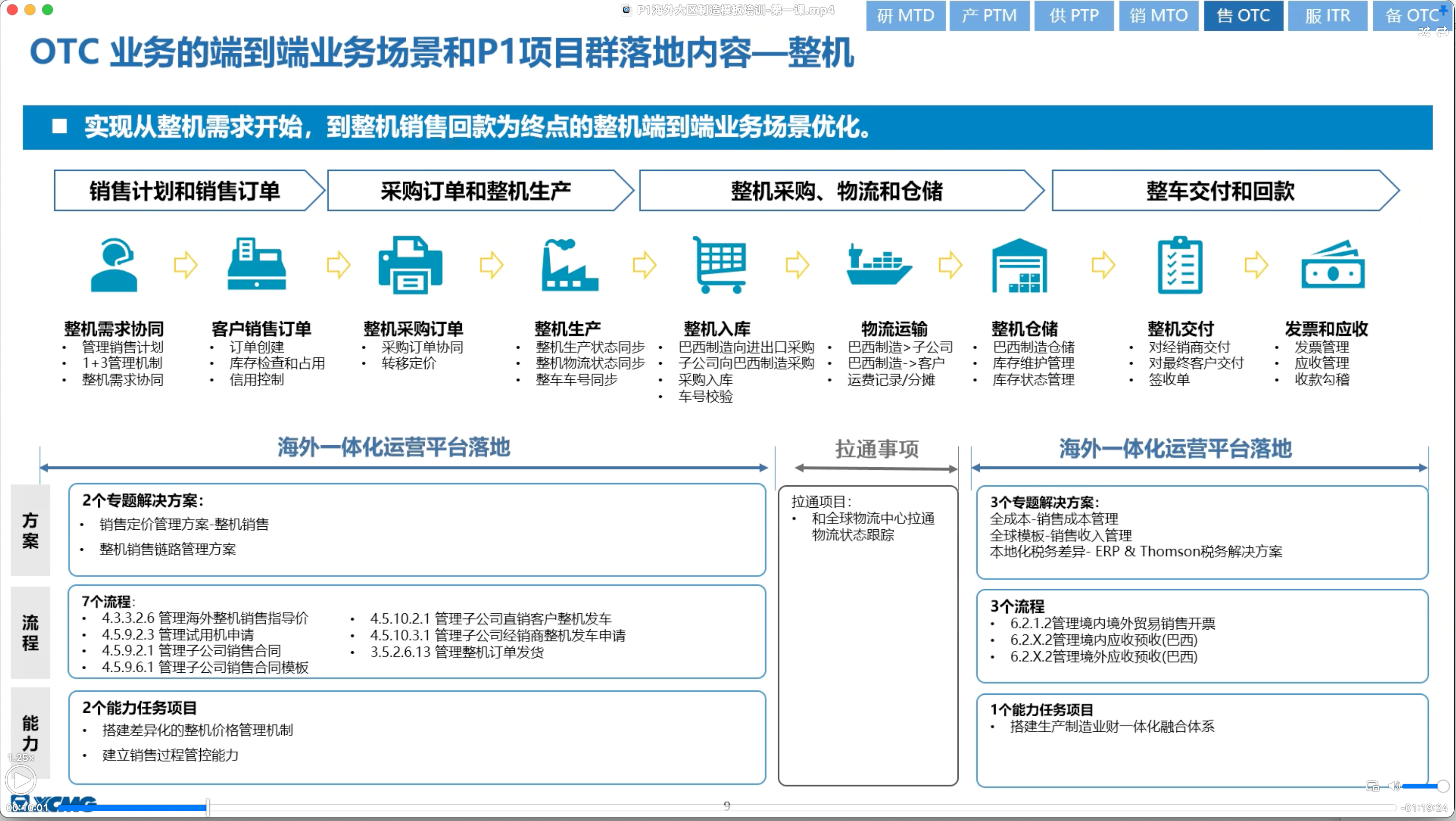Click the shopping cart icon for 整机入库

point(720,265)
